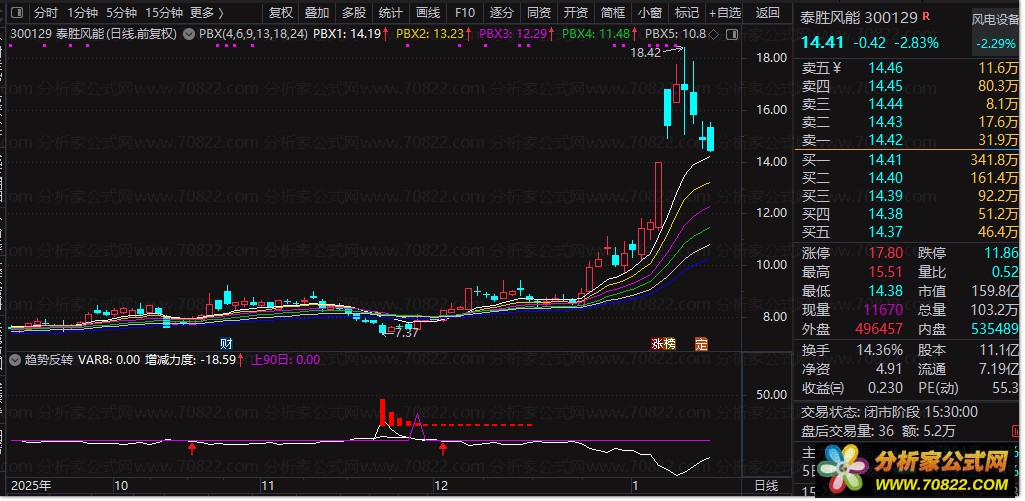Expand the 更多 period options
Image resolution: width=1025 pixels, height=501 pixels.
tap(206, 13)
